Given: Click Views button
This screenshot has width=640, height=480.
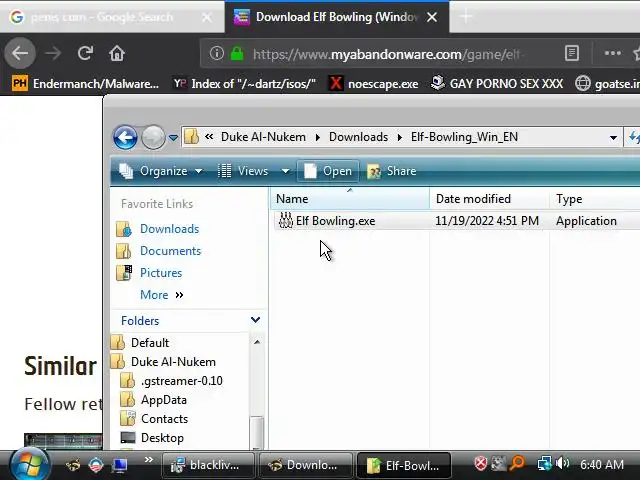Looking at the screenshot, I should pos(243,171).
